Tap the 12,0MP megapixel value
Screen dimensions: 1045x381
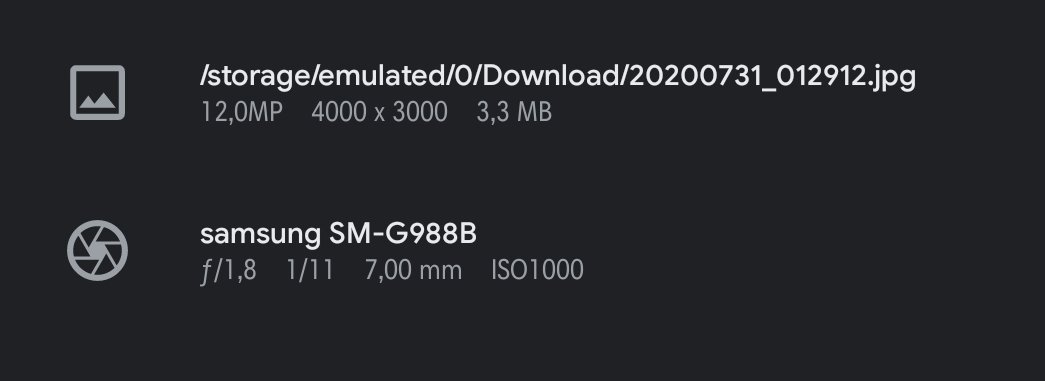point(242,113)
